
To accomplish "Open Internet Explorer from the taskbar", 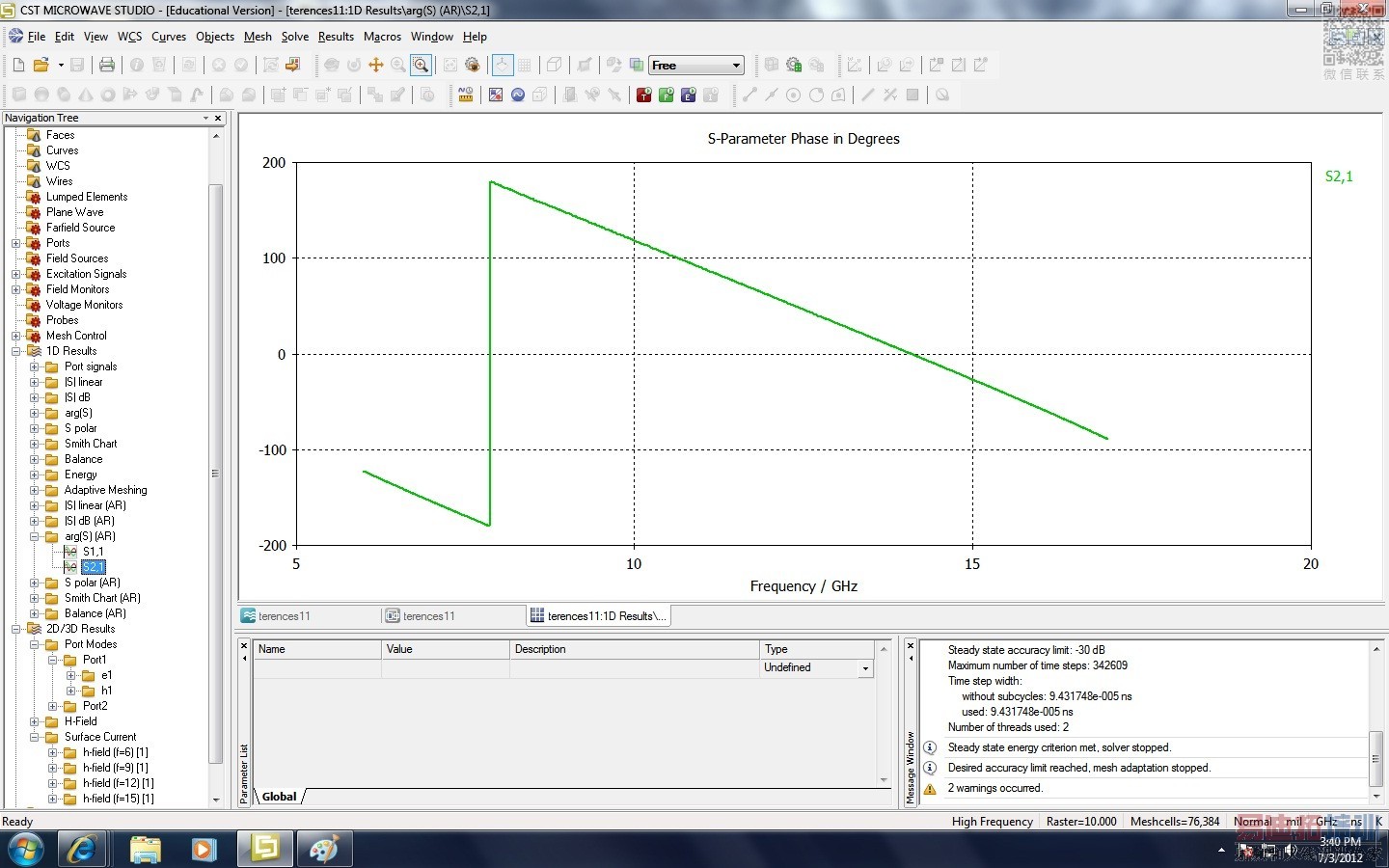I will point(82,850).
